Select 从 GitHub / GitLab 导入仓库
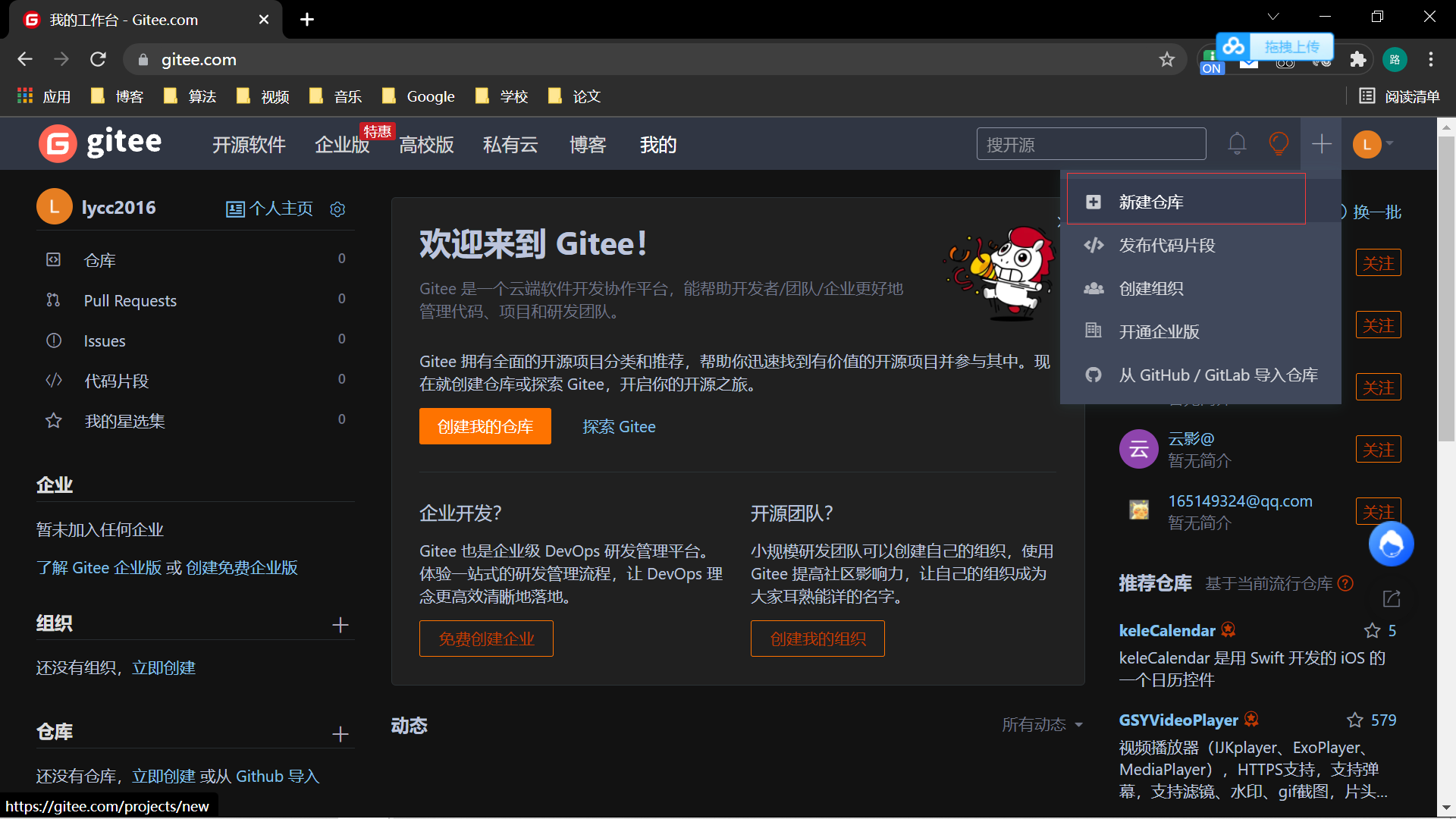 click(1200, 375)
